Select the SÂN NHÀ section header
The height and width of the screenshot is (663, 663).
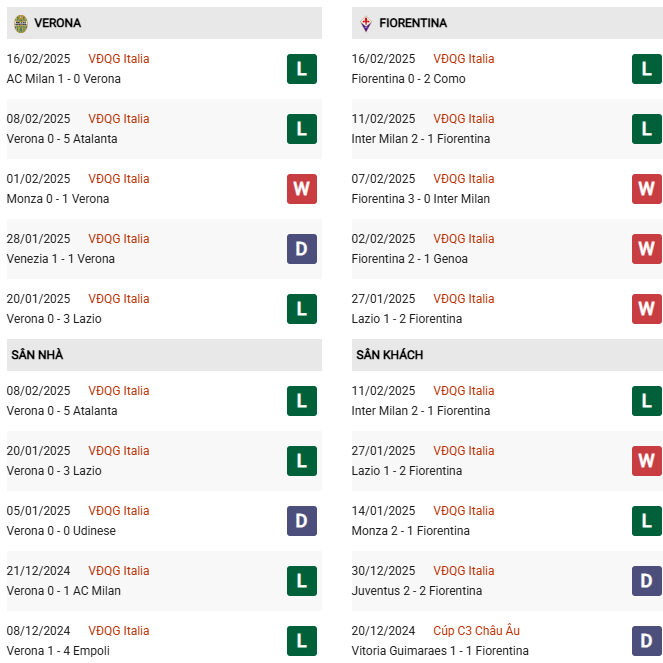click(x=37, y=355)
